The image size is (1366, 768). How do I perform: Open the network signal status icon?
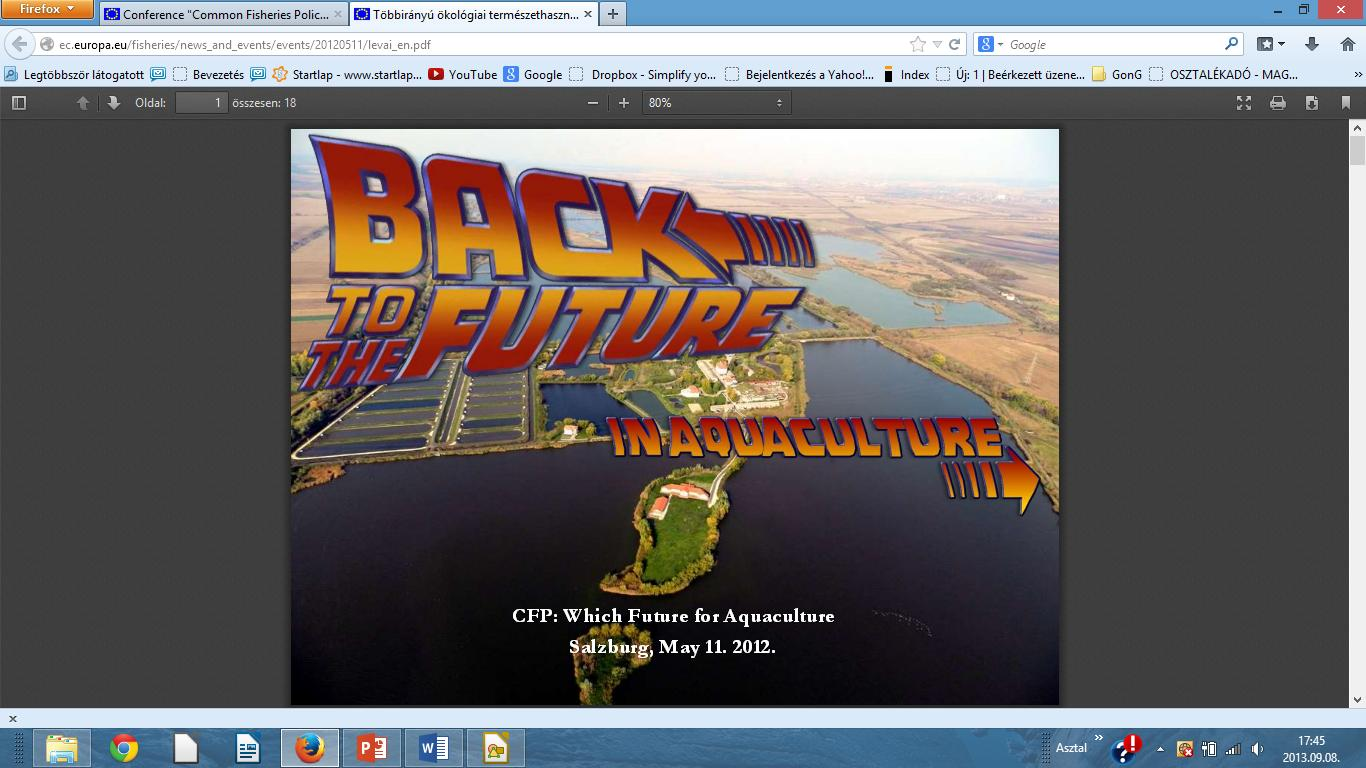pos(1233,749)
